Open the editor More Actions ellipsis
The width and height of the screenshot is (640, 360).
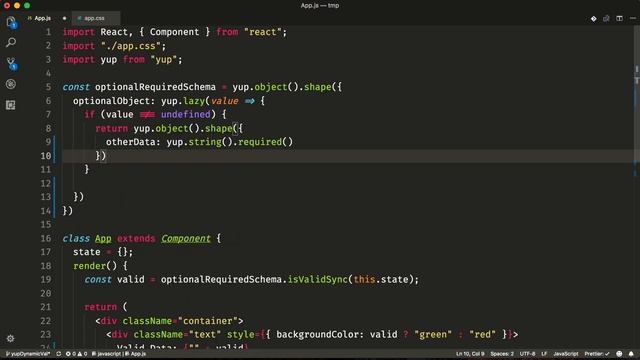pyautogui.click(x=633, y=18)
